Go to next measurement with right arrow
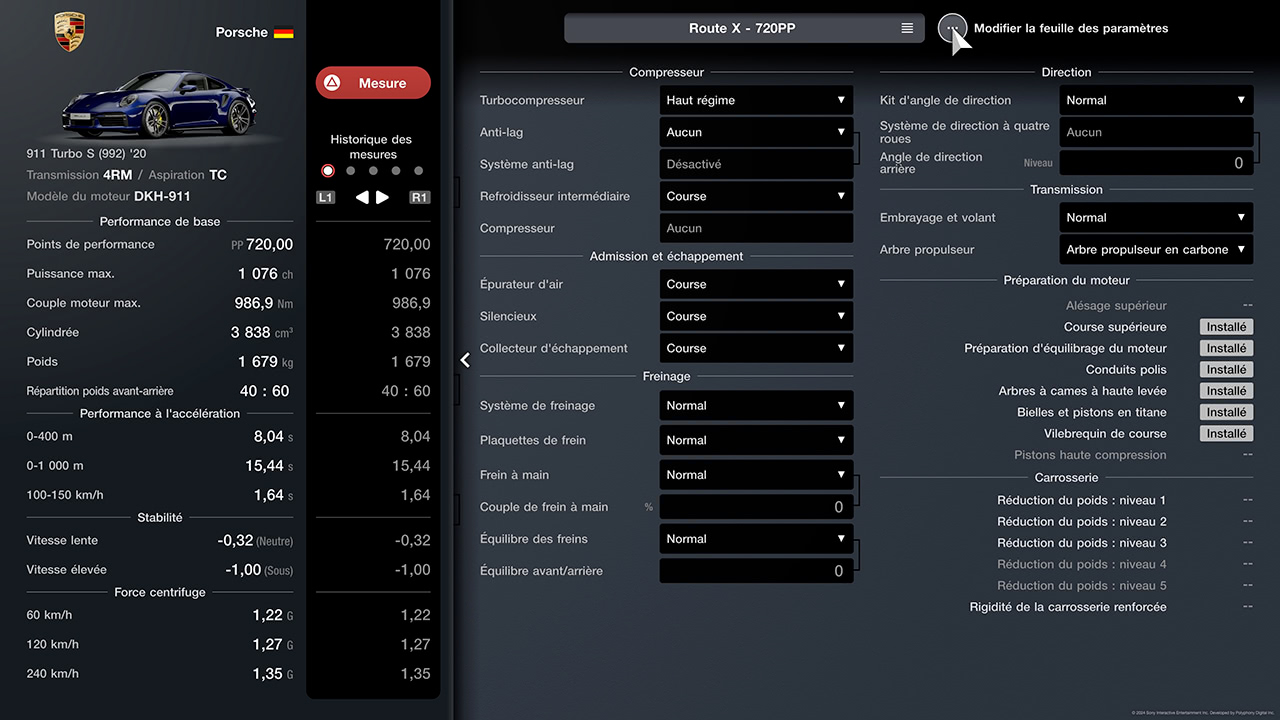This screenshot has height=720, width=1280. coord(382,198)
